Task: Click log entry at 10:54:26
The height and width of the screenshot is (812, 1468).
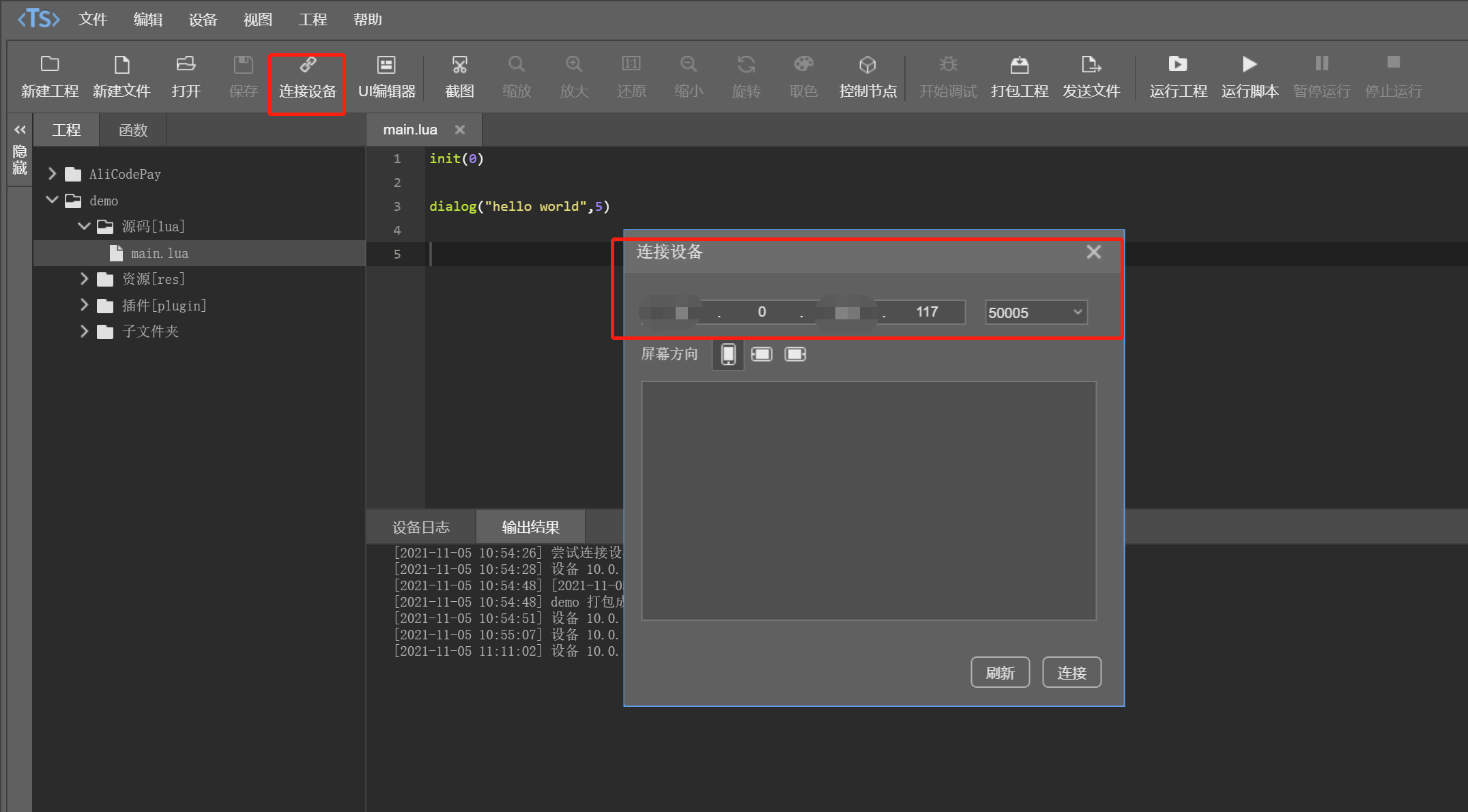Action: [508, 553]
